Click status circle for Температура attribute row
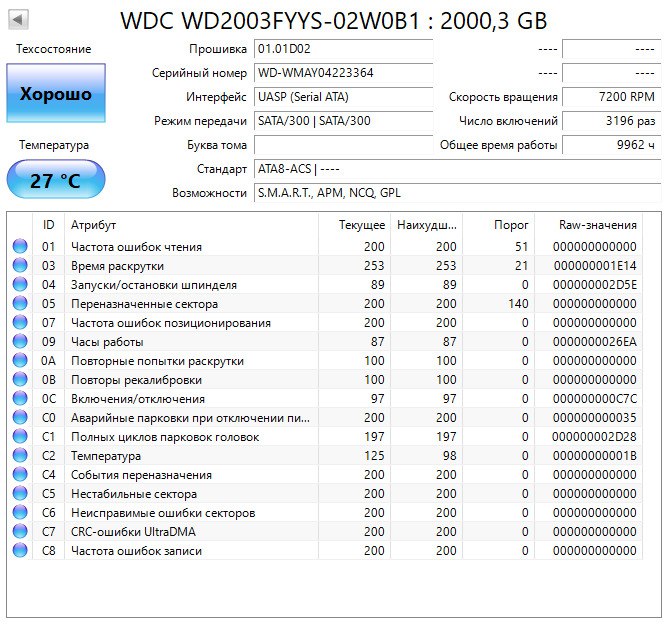669x625 pixels. pos(20,455)
